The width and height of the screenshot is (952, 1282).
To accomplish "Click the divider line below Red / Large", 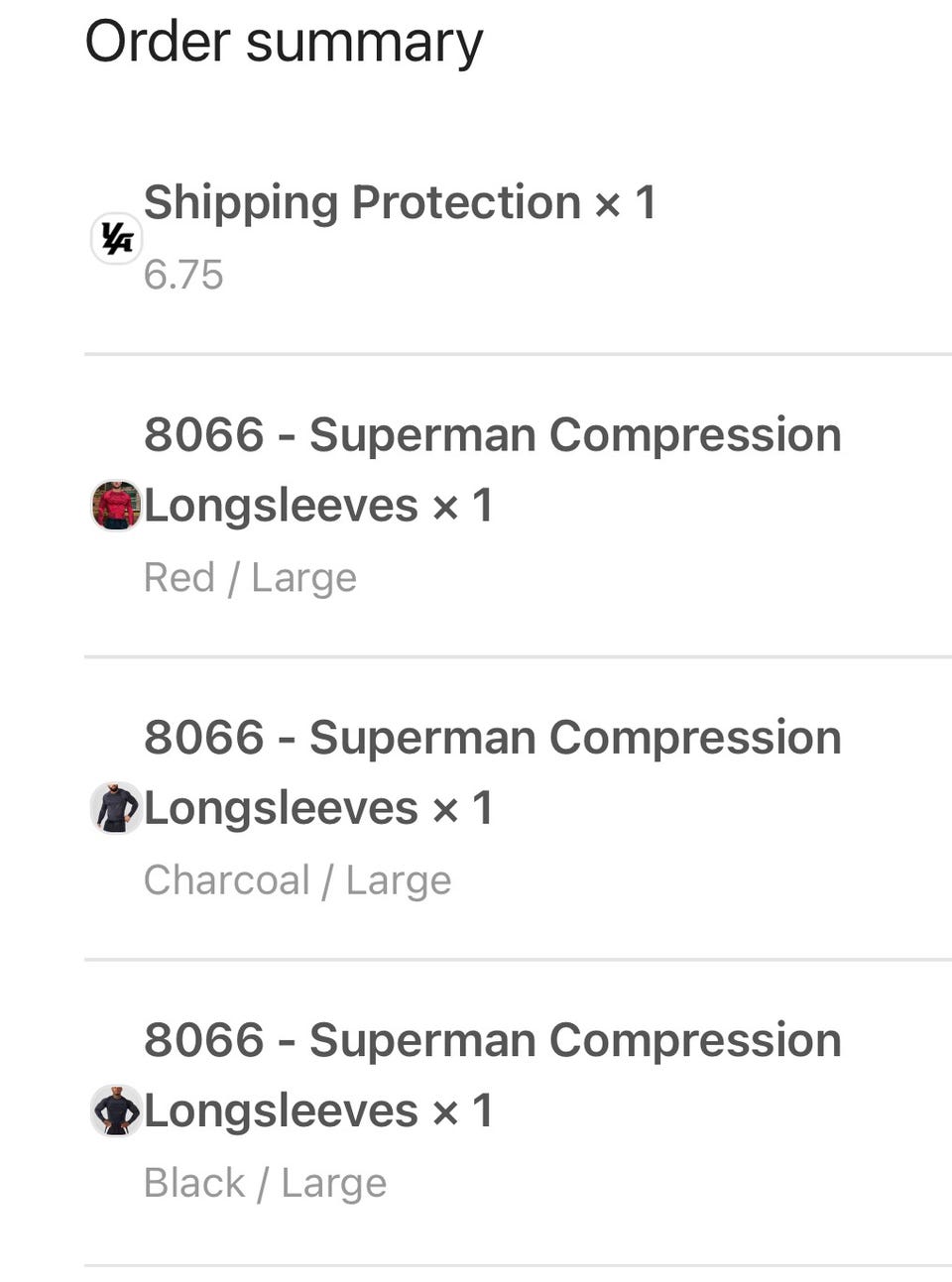I will pyautogui.click(x=518, y=655).
